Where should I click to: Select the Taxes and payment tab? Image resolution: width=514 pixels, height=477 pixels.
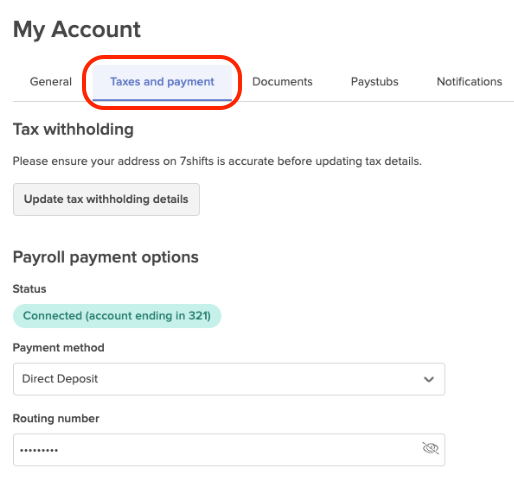pos(162,82)
